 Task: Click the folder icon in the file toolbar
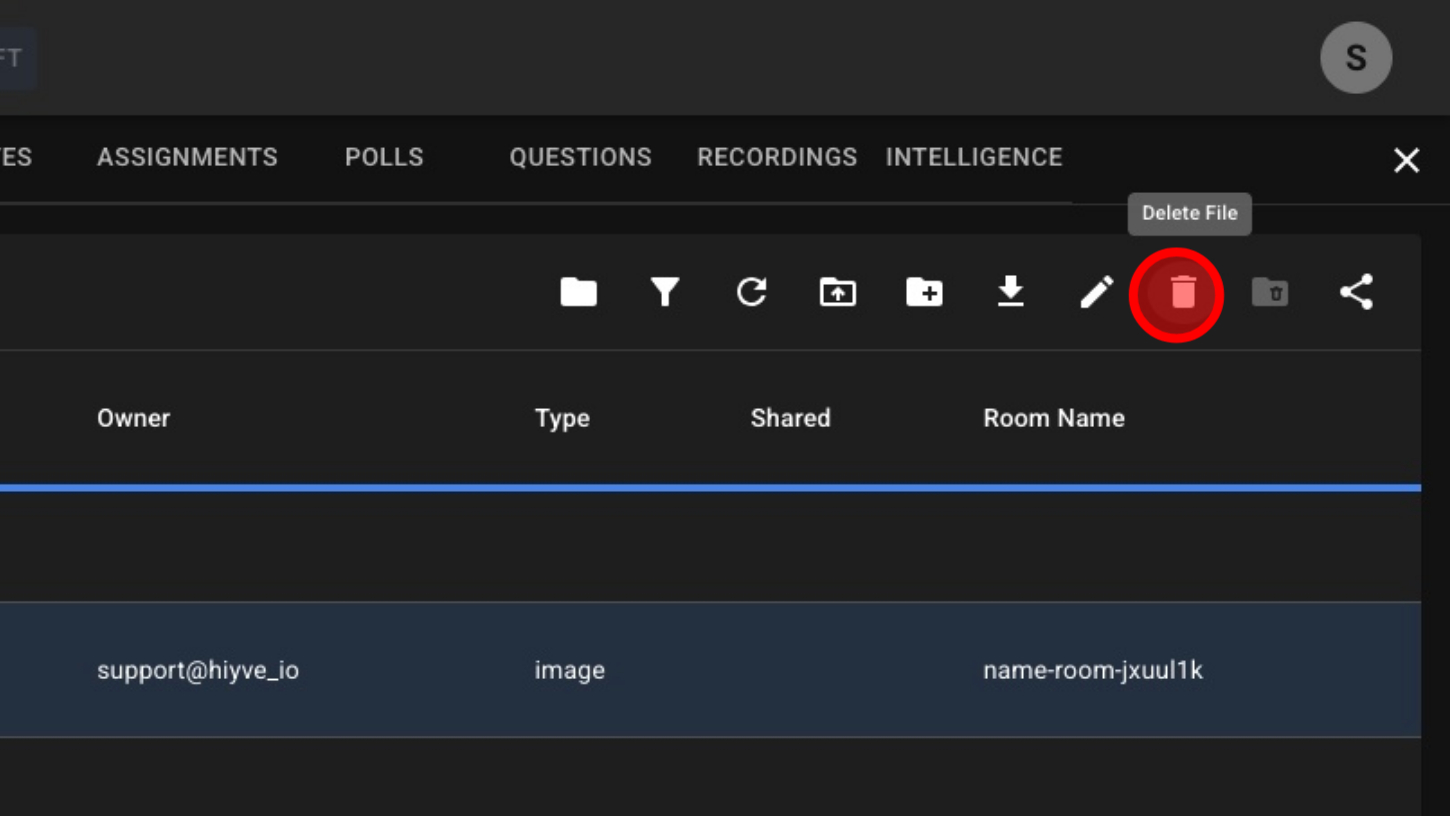pyautogui.click(x=578, y=292)
